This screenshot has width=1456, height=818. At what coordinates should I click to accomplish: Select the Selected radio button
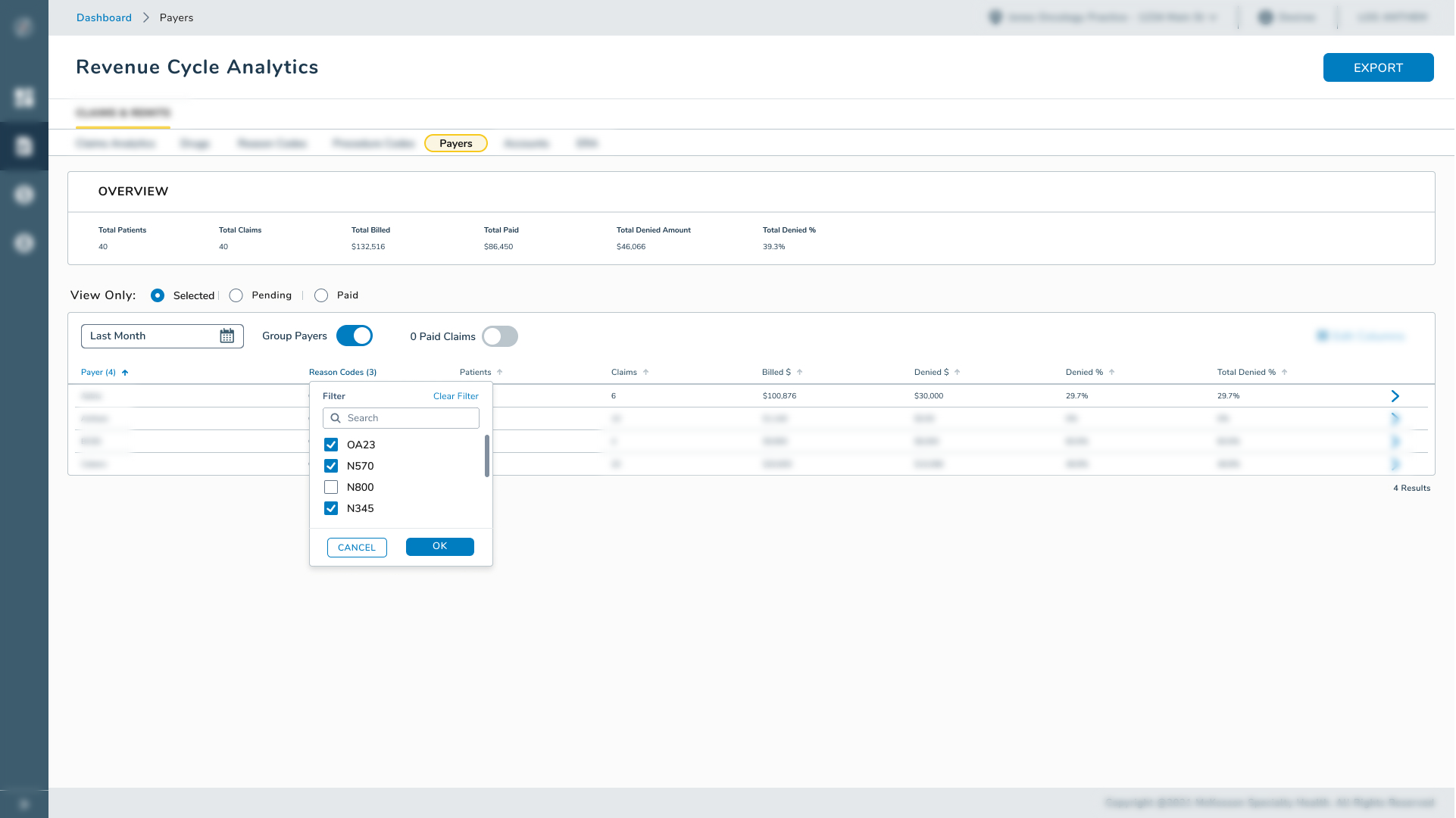158,295
